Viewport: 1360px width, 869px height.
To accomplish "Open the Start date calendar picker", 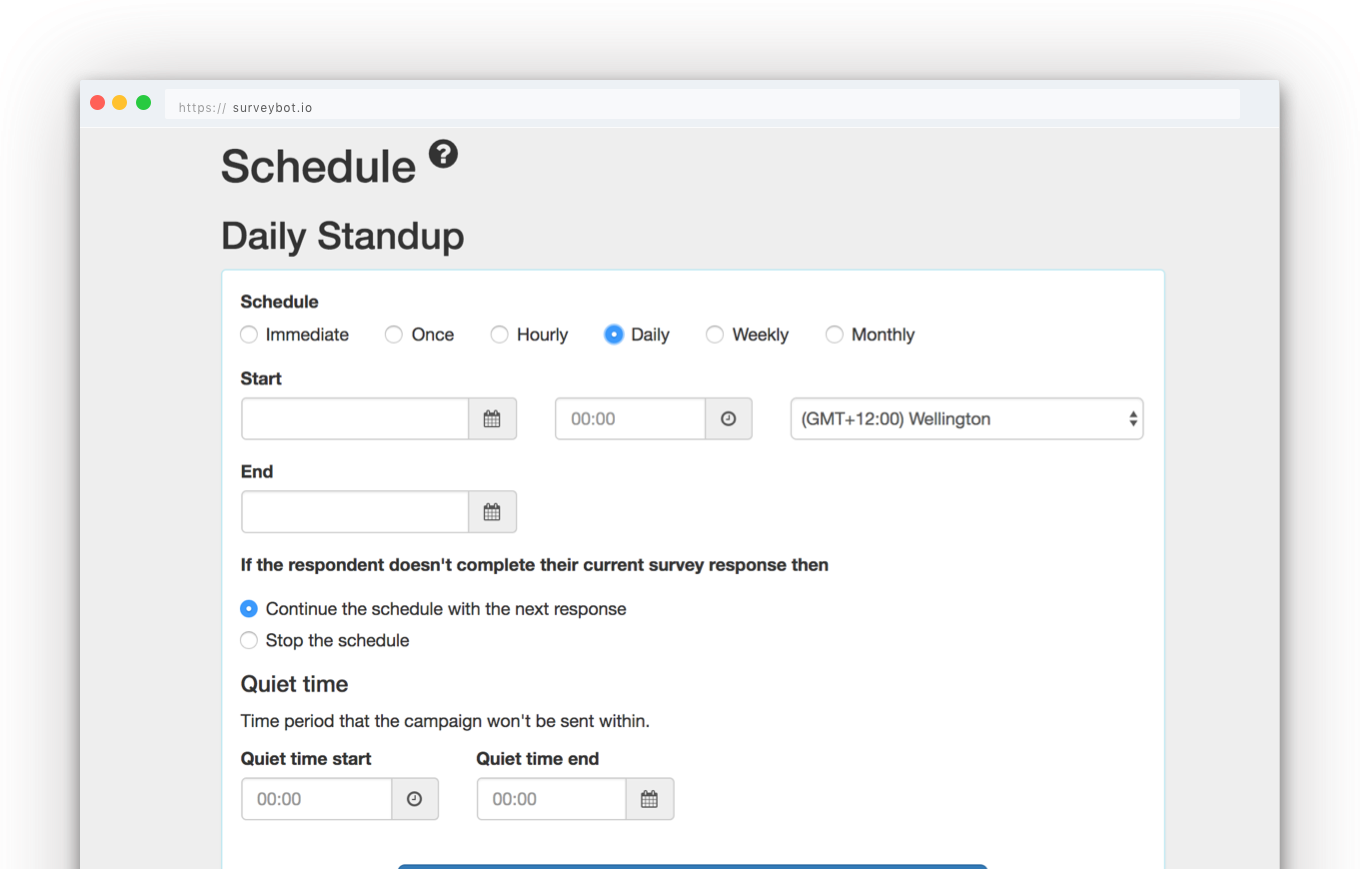I will tap(492, 419).
